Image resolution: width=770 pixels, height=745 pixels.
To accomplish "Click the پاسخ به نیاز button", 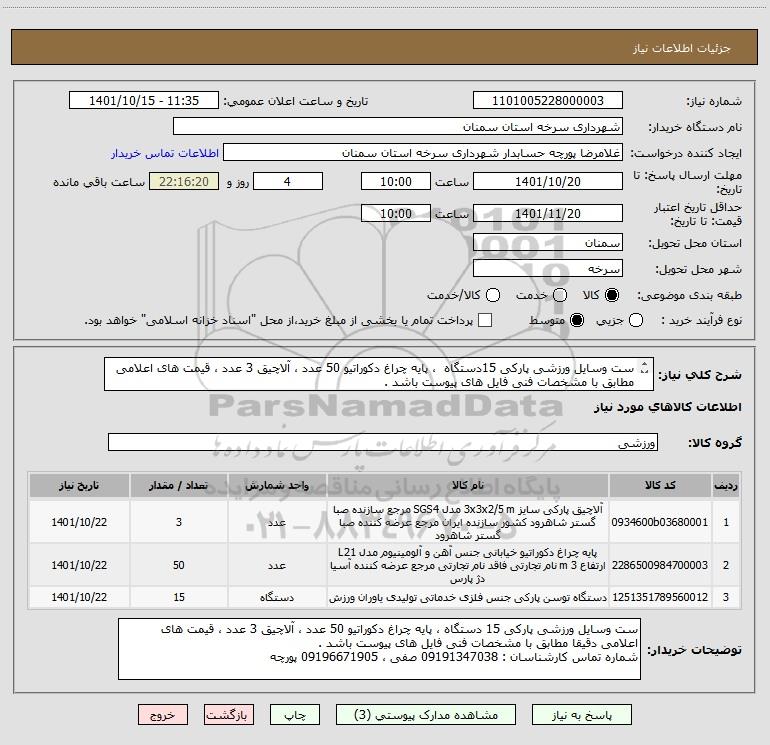I will (x=581, y=715).
